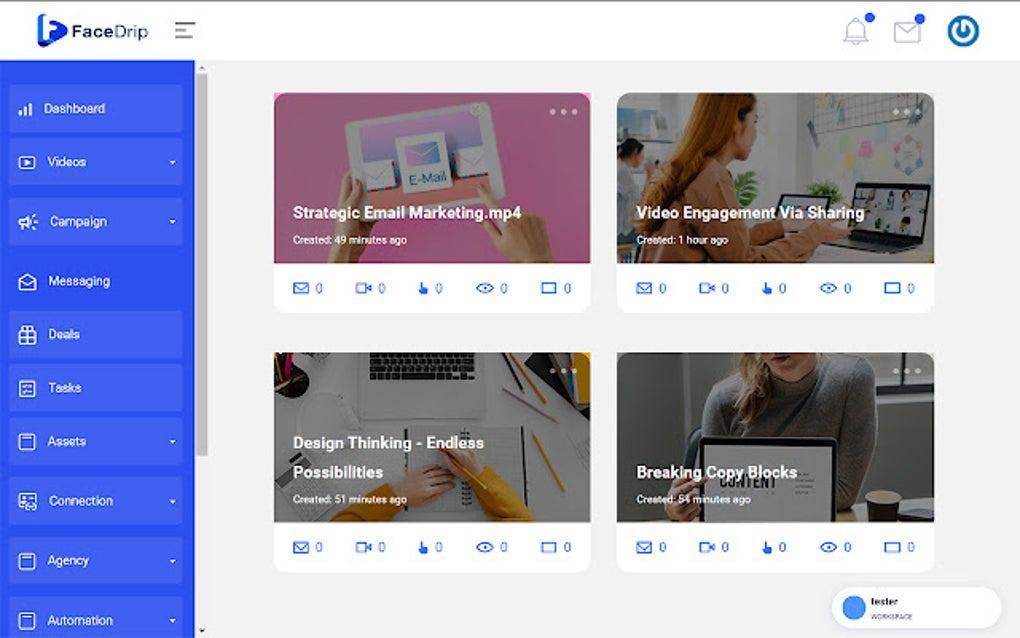
Task: Click the Connection icon in sidebar
Action: [x=27, y=501]
